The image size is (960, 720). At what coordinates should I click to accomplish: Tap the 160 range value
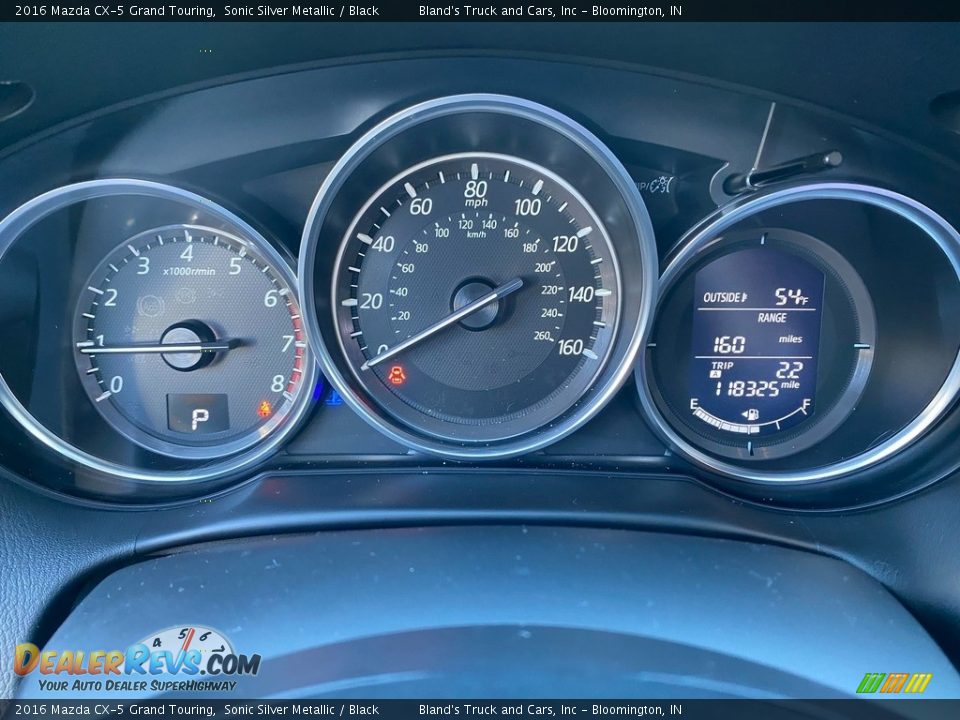click(729, 345)
